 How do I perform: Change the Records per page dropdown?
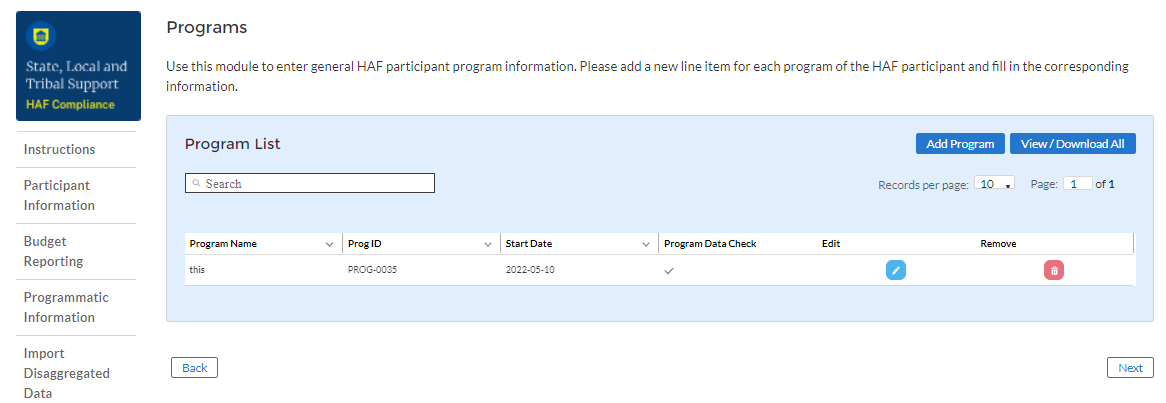(994, 184)
